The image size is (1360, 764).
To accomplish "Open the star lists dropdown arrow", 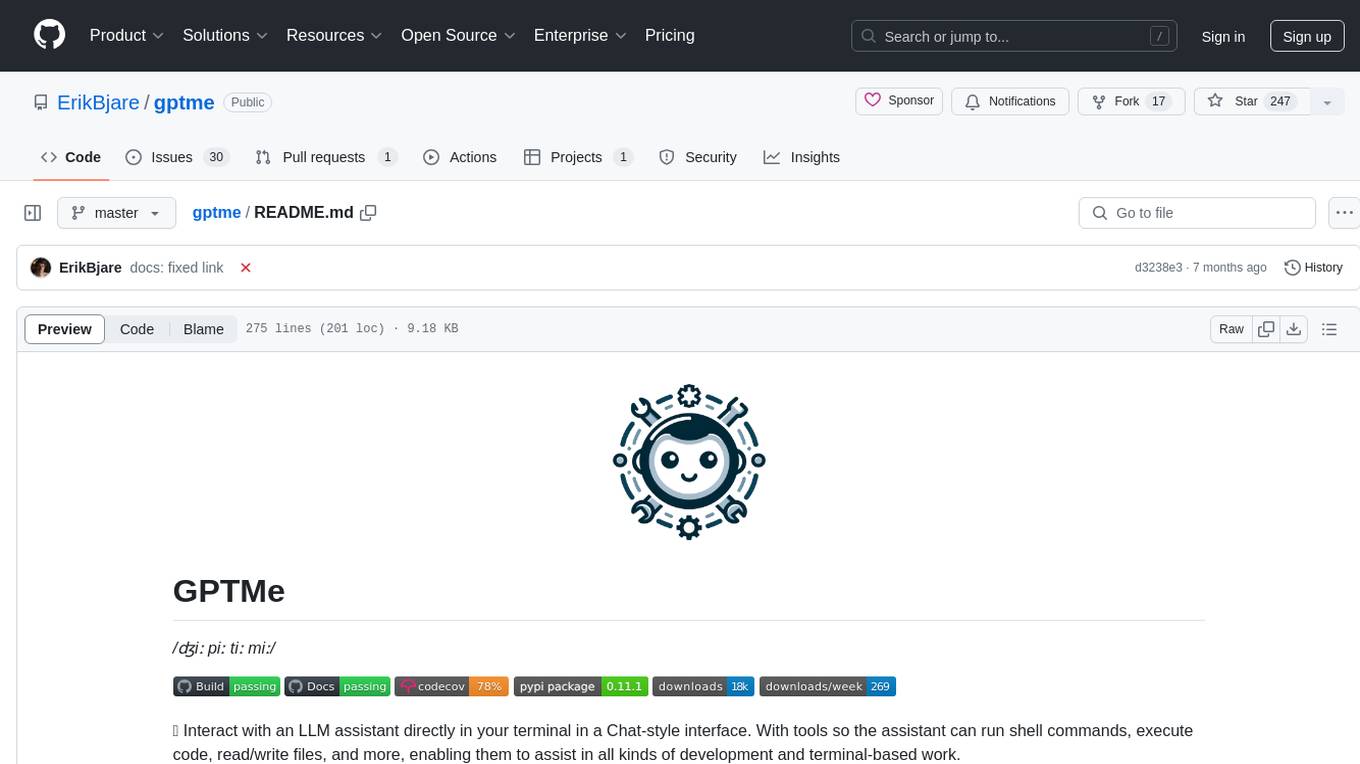I will point(1327,102).
